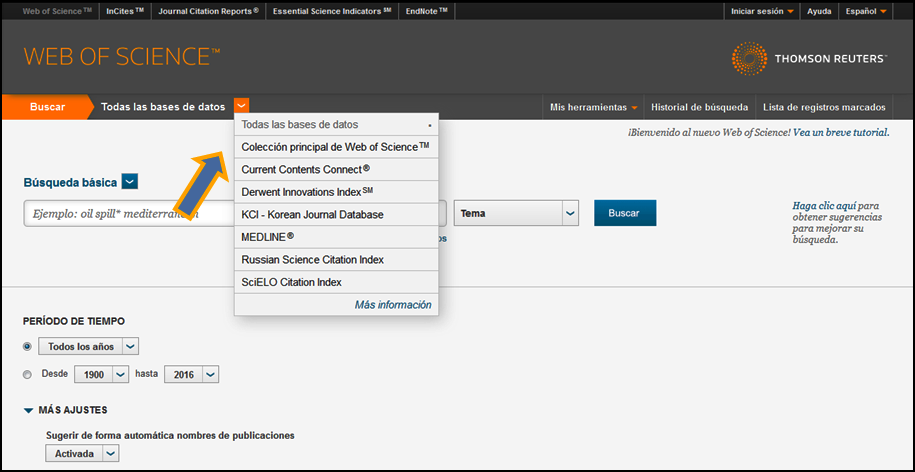Click the Haga clic aquí suggestions link
Screen dimensions: 915x472
click(x=825, y=206)
